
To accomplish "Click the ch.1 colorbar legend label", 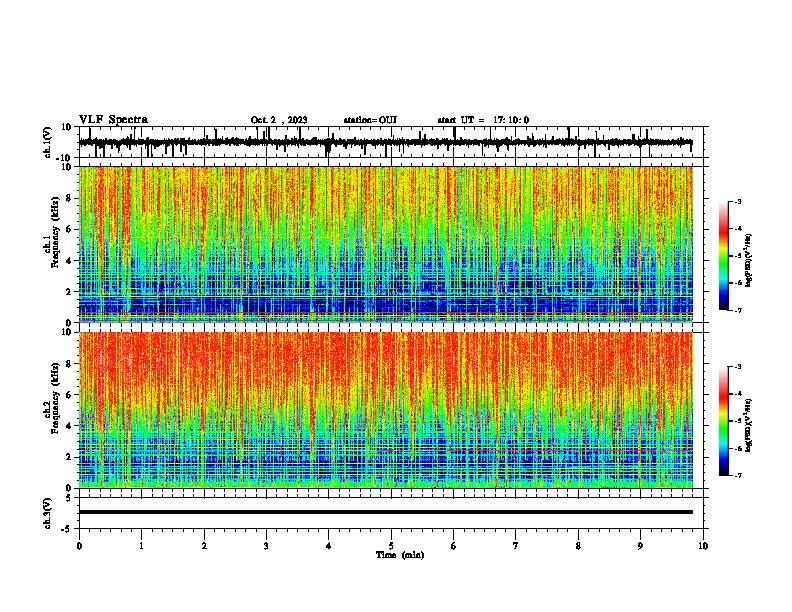I will tap(749, 260).
